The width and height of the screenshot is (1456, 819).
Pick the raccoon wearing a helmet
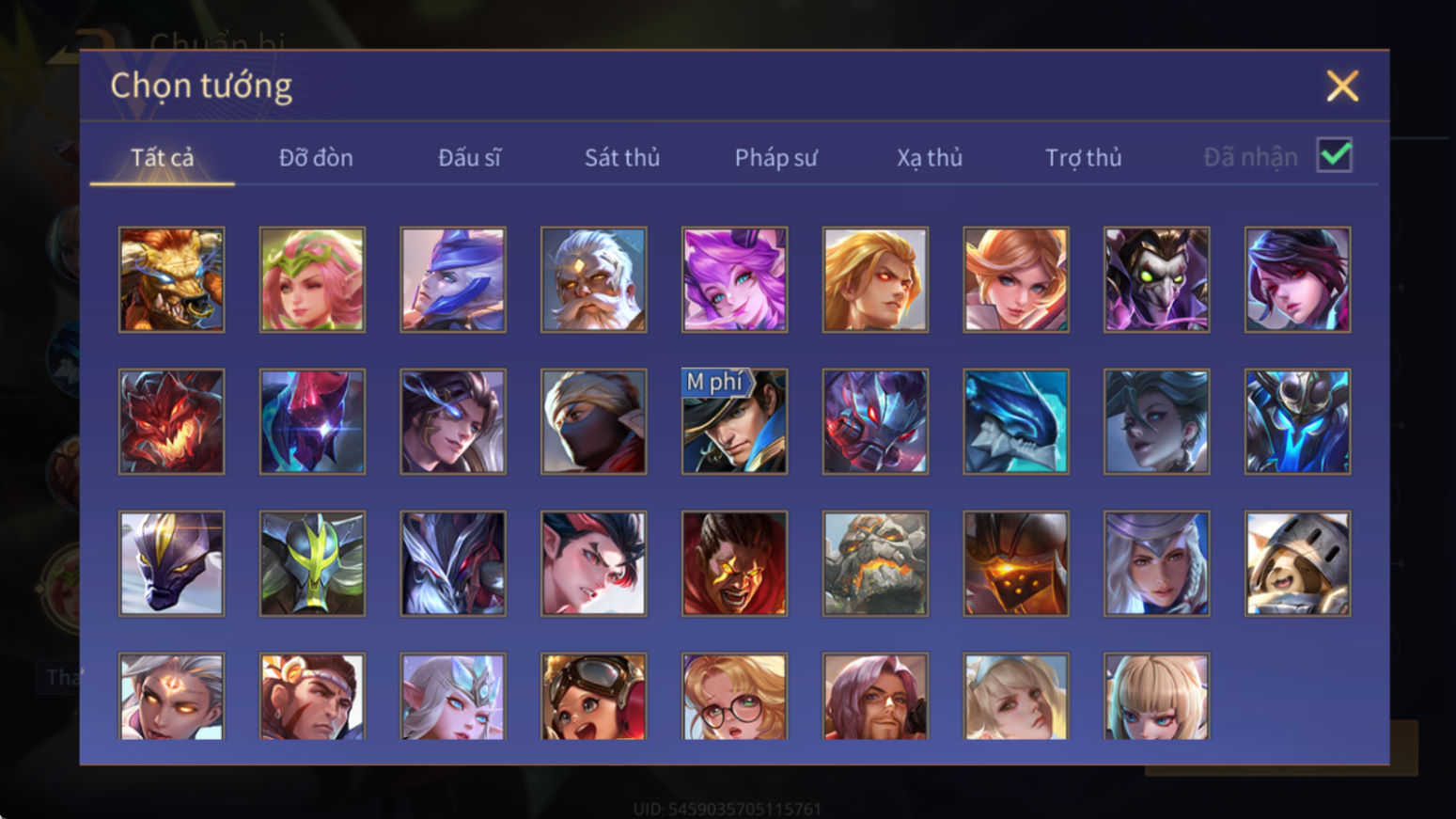(1297, 563)
